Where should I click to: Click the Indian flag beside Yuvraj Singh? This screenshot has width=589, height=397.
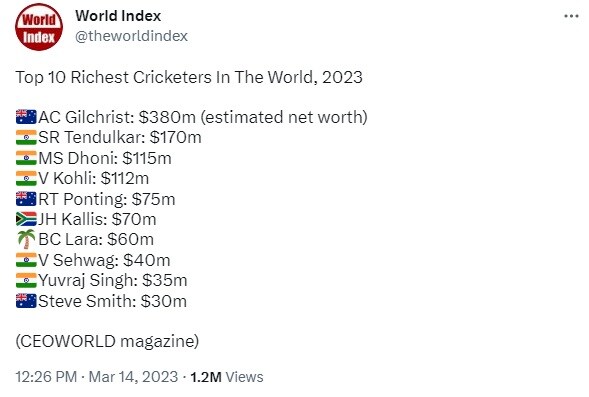(26, 281)
